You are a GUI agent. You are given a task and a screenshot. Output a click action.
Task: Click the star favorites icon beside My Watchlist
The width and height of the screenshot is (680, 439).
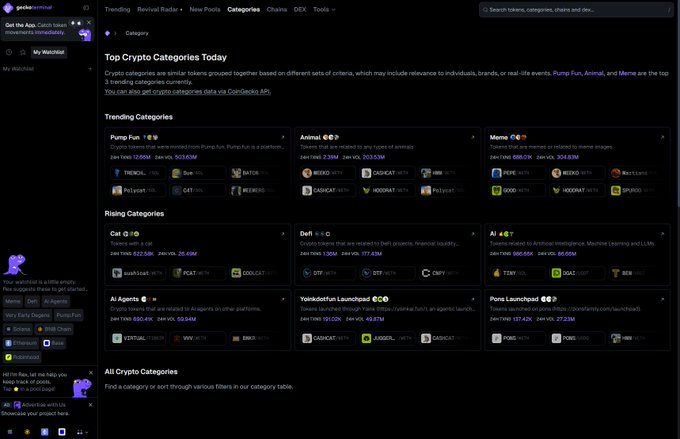(x=23, y=52)
